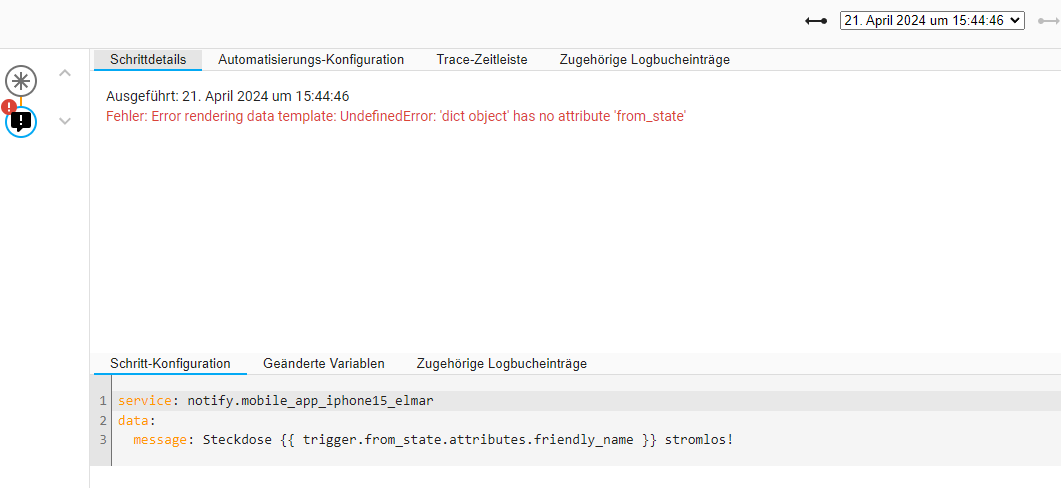
Task: View the Geänderte Variablen tab
Action: tap(323, 364)
